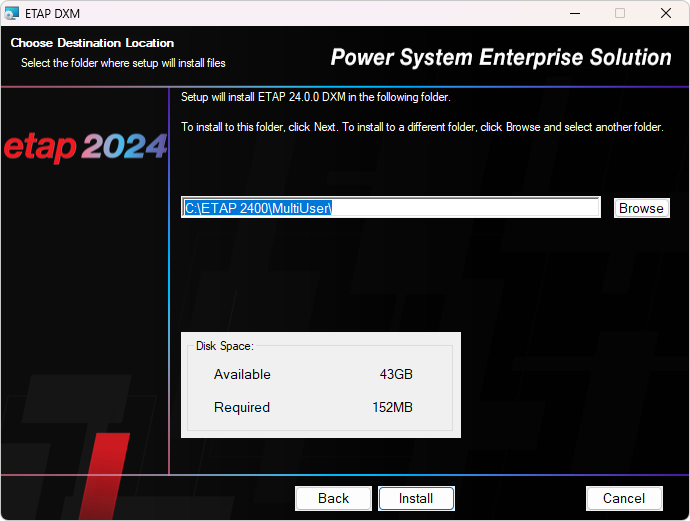Click the "To install to this folder" instruction

[x=422, y=127]
